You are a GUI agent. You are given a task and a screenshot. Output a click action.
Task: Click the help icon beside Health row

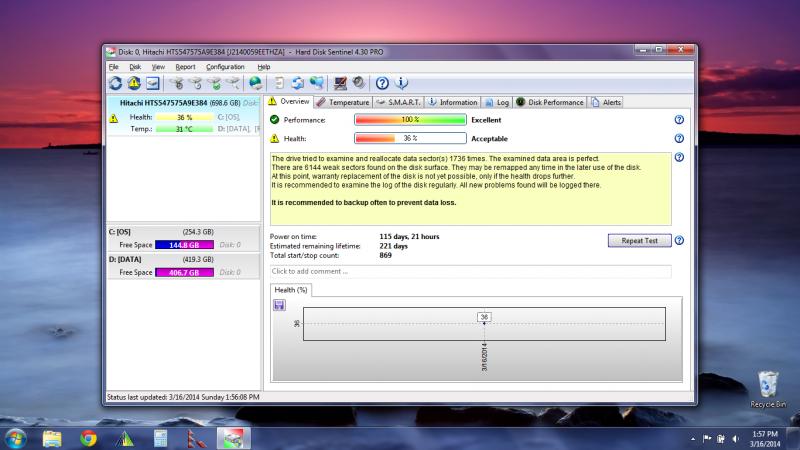pos(679,138)
